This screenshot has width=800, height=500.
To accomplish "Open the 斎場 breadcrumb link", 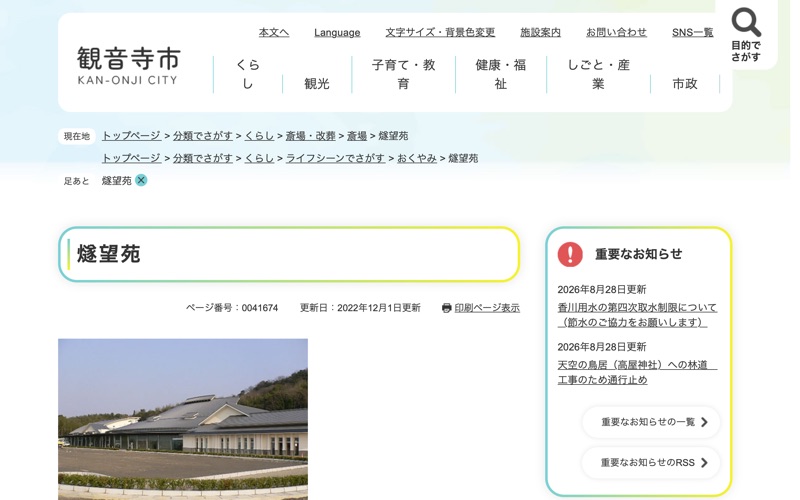I will click(357, 136).
